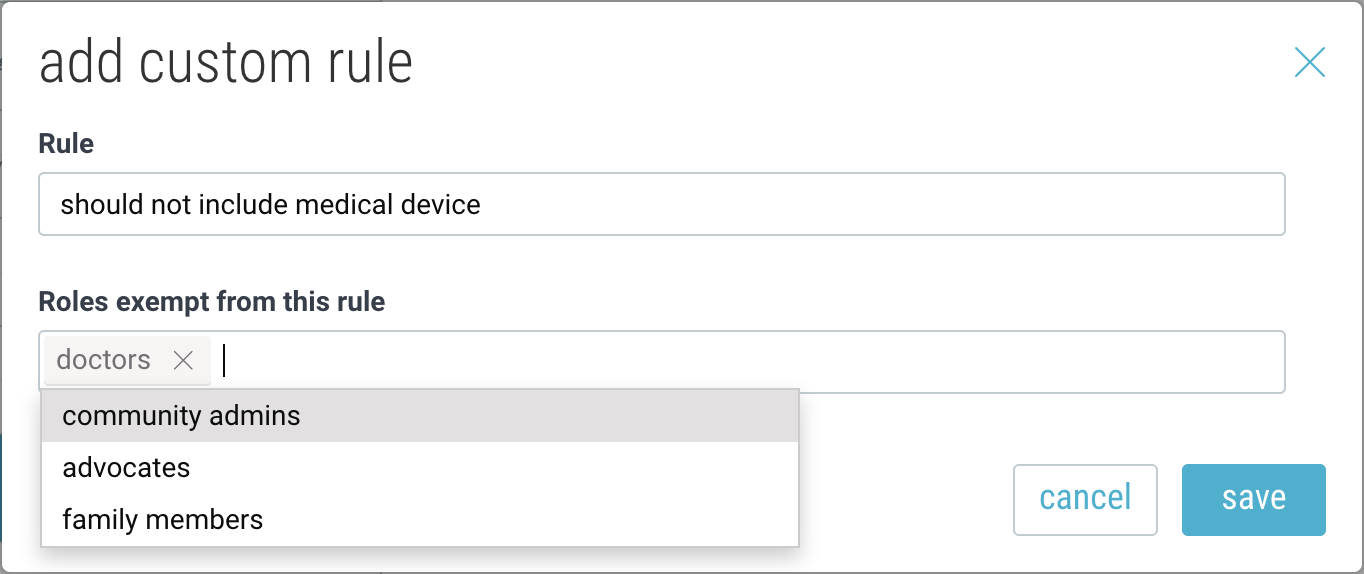Image resolution: width=1364 pixels, height=574 pixels.
Task: Click the highlighted community admins entry
Action: point(181,416)
